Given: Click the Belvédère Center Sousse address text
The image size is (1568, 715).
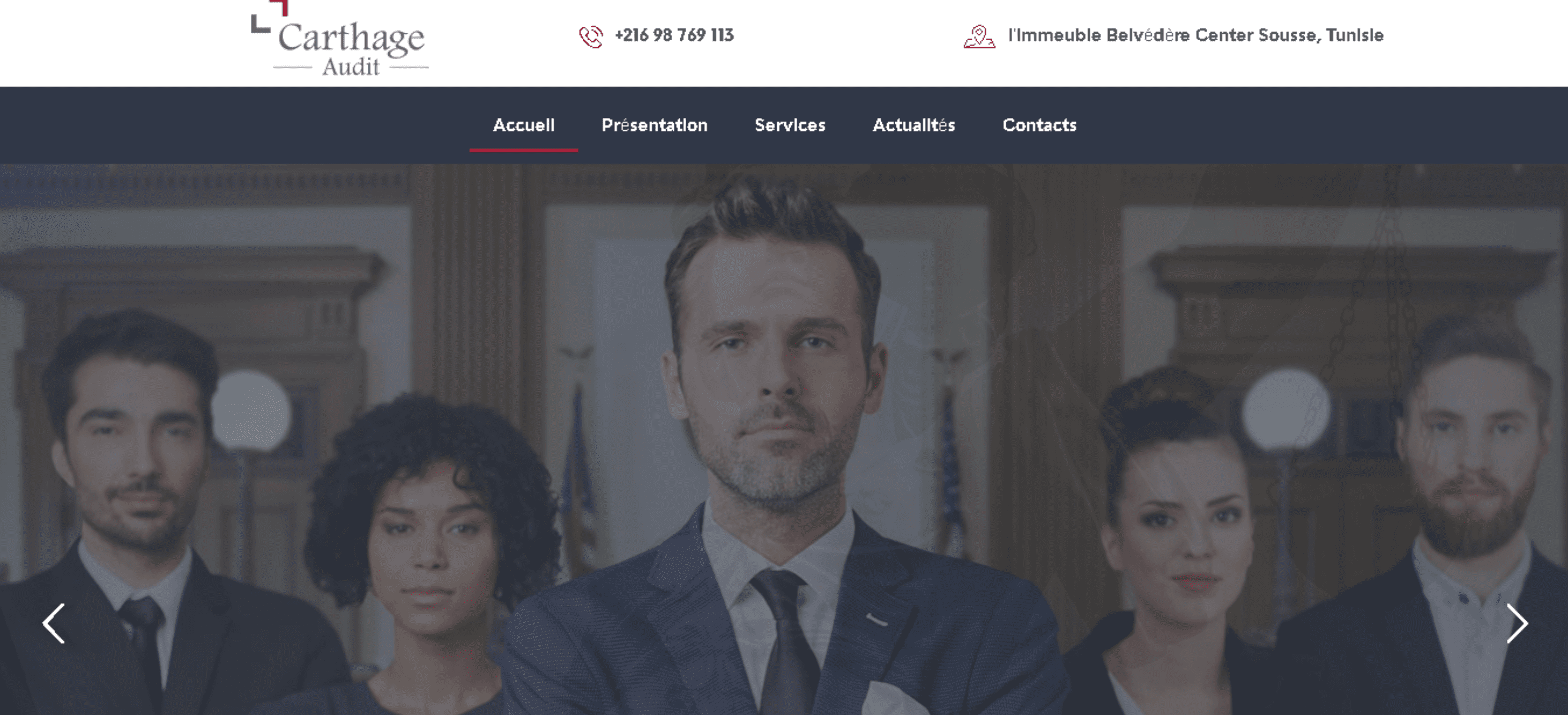Looking at the screenshot, I should [x=1195, y=35].
